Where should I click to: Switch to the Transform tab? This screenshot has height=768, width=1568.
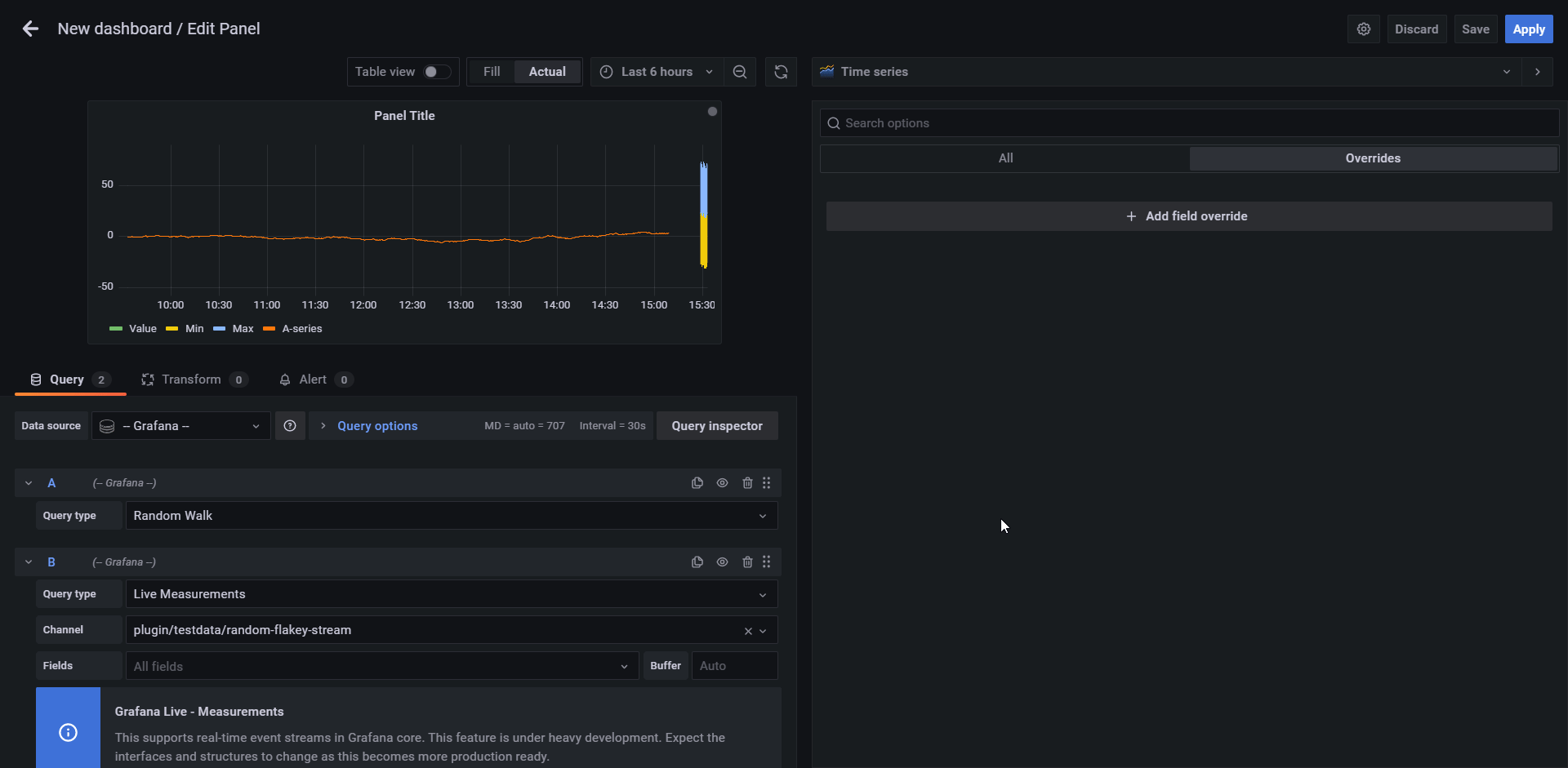pos(192,379)
